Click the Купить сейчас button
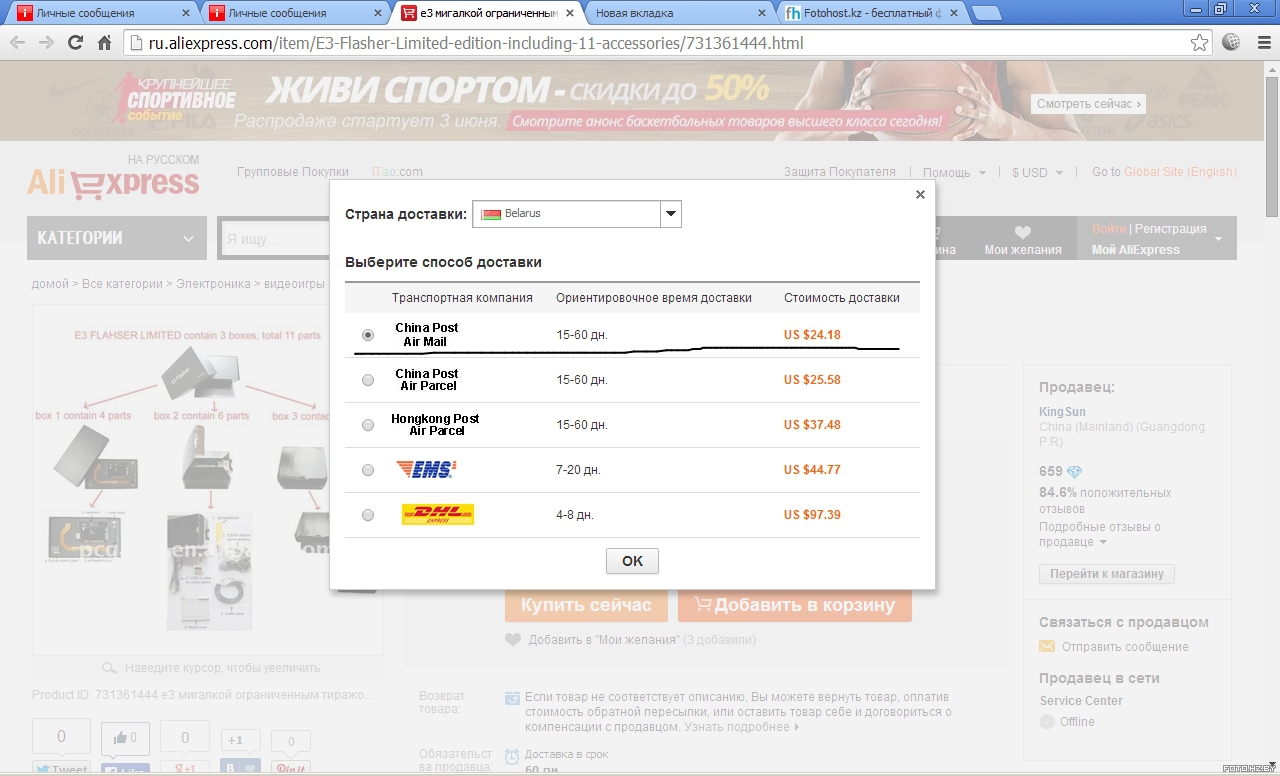 [586, 605]
